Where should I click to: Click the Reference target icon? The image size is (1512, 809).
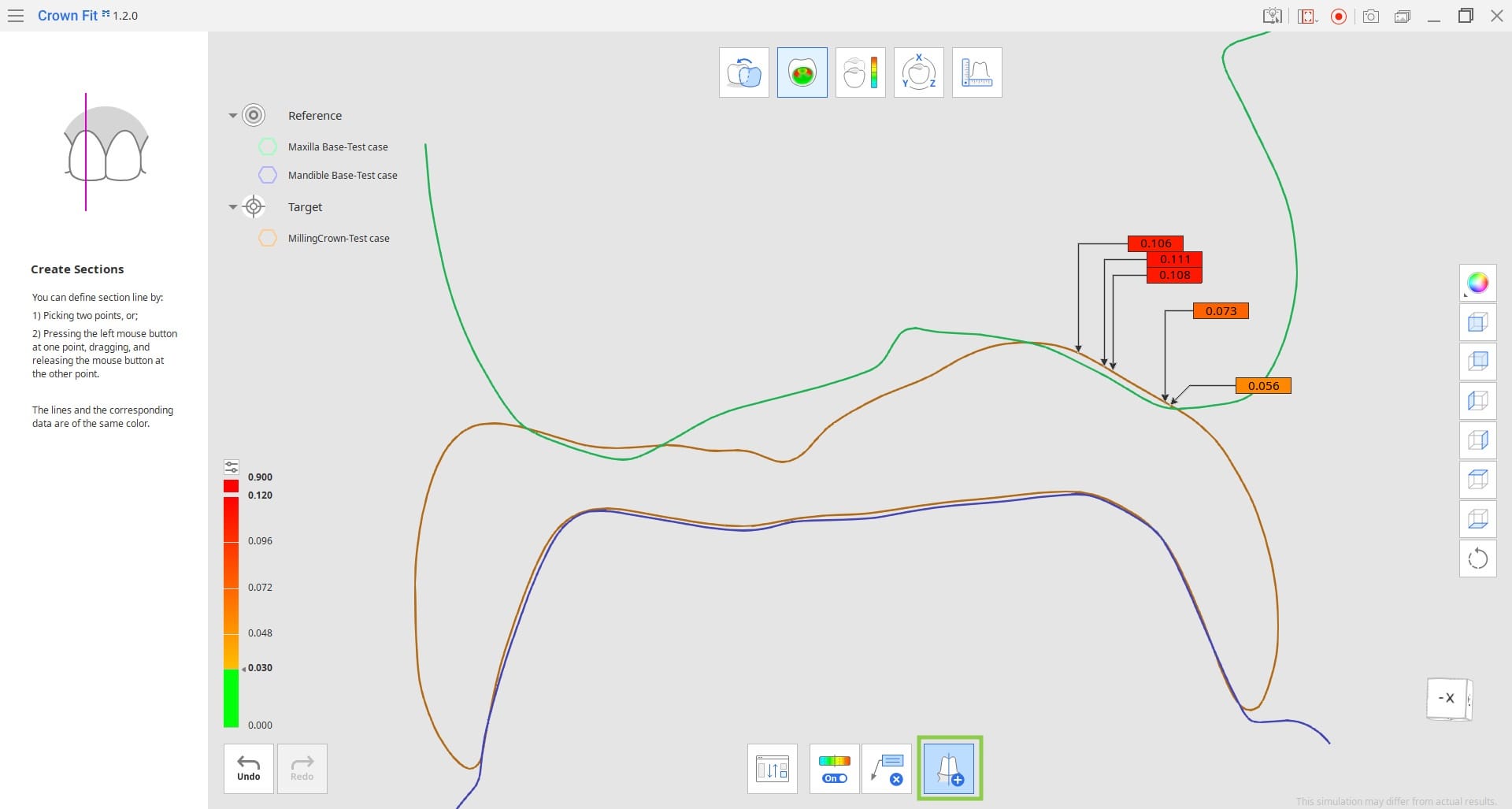(254, 116)
